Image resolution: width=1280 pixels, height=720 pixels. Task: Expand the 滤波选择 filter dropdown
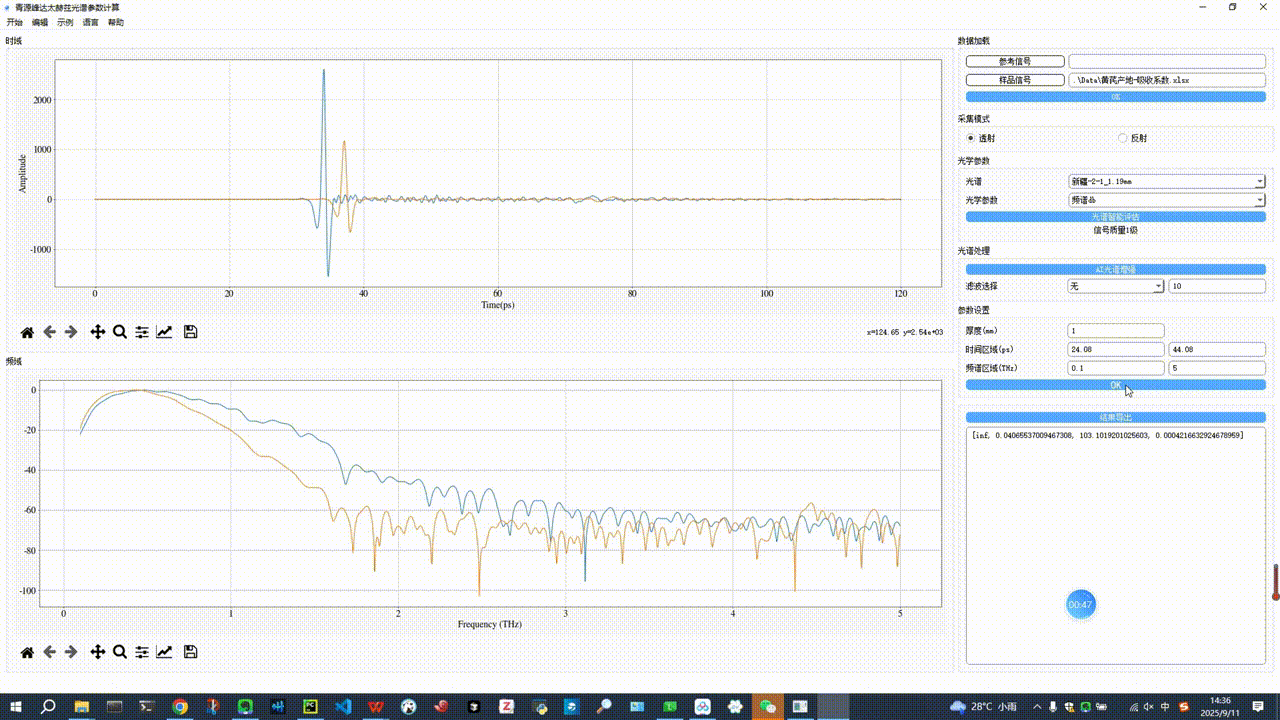1158,287
